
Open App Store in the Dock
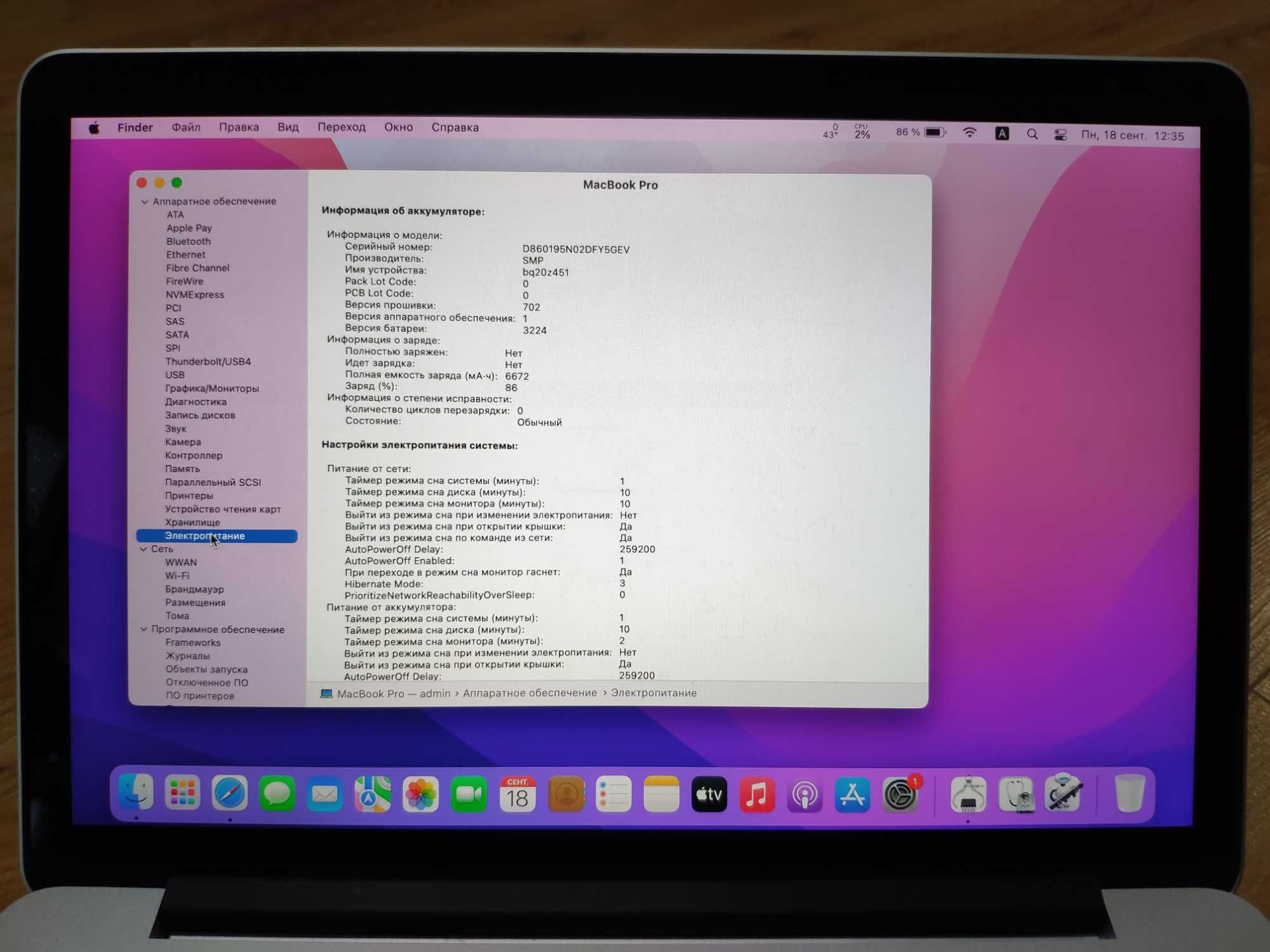852,794
